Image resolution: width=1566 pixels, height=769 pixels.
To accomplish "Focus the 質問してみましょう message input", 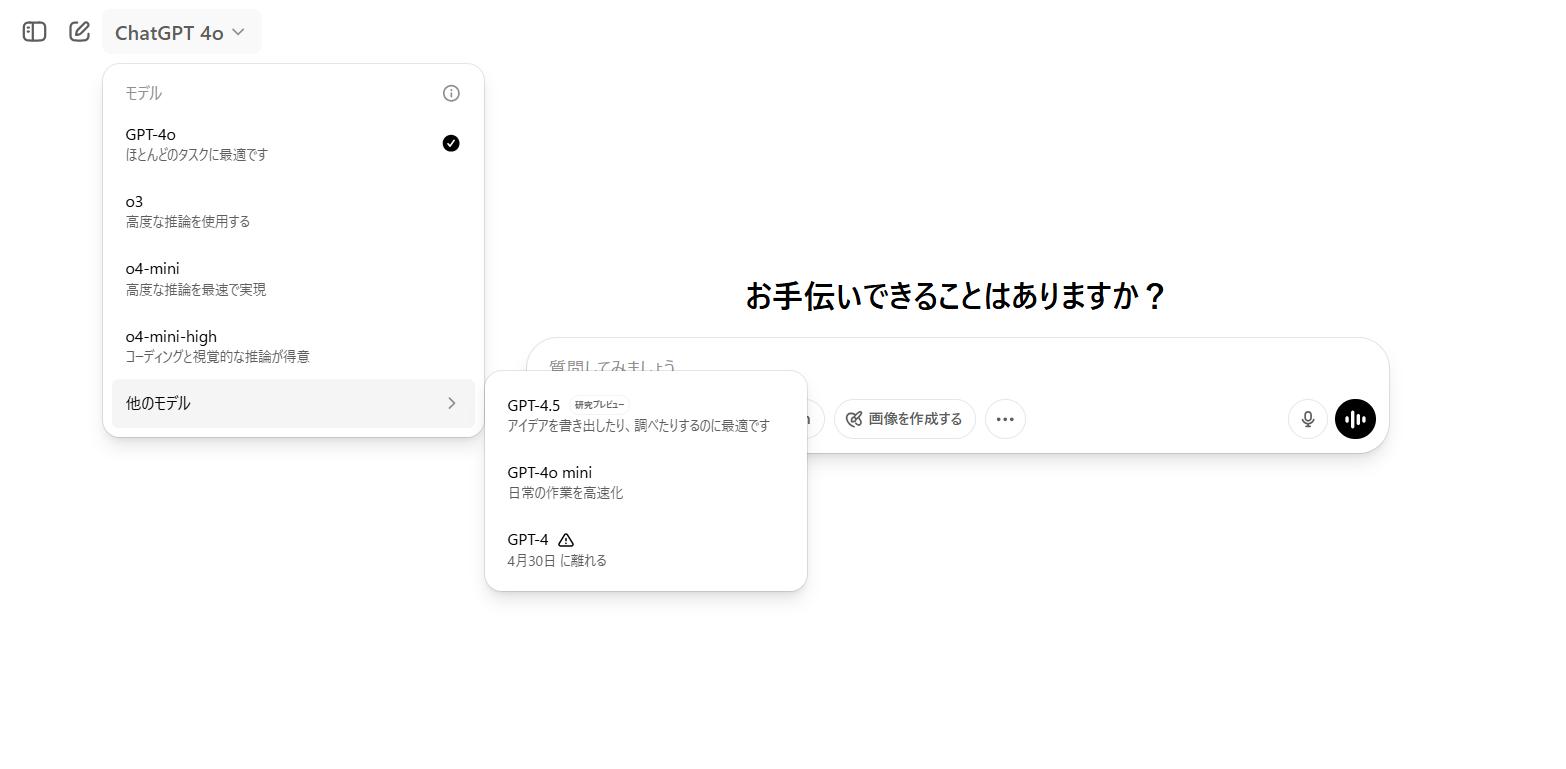I will coord(1000,364).
